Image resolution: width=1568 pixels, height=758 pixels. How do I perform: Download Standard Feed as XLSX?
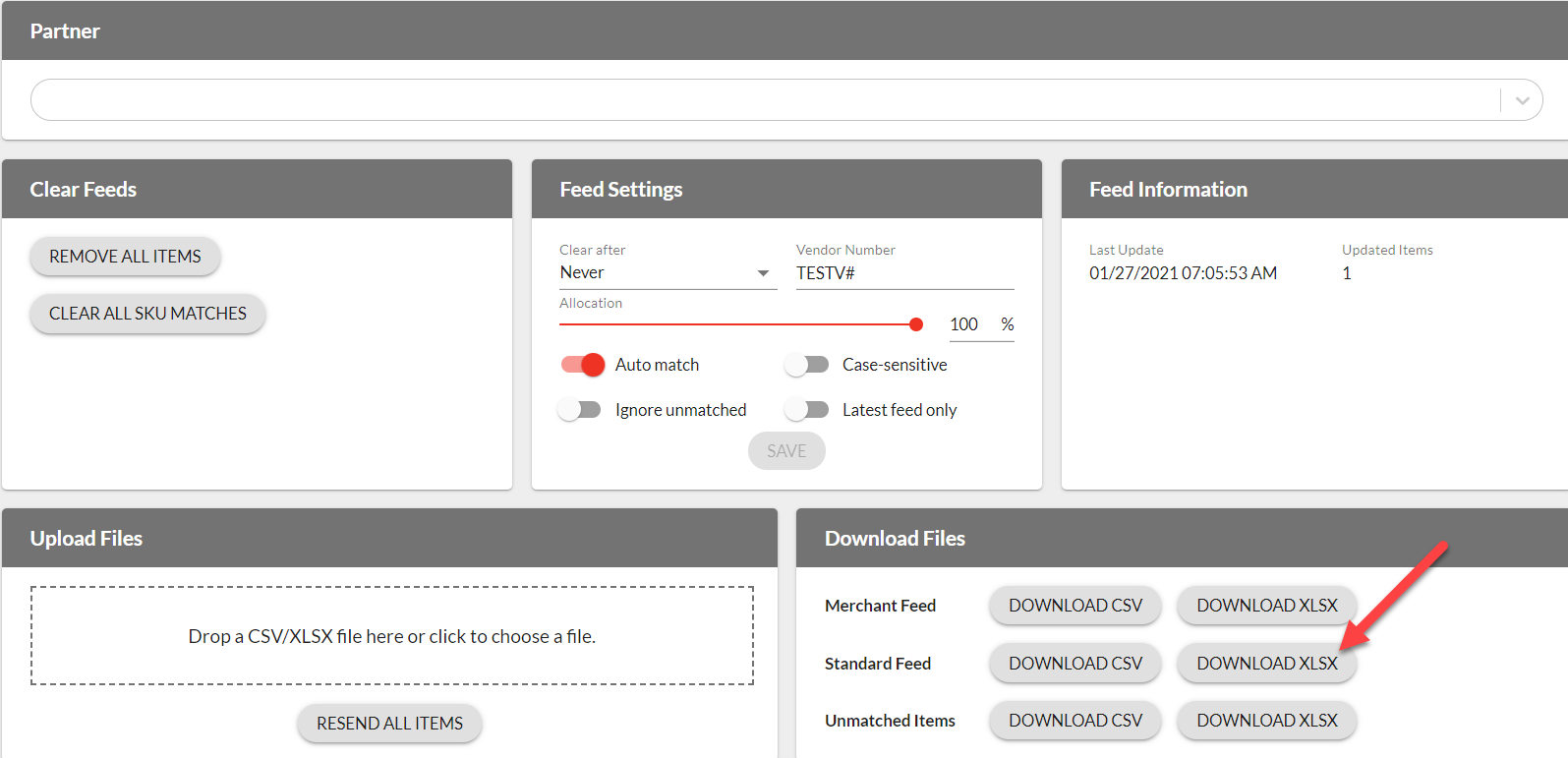(x=1266, y=664)
